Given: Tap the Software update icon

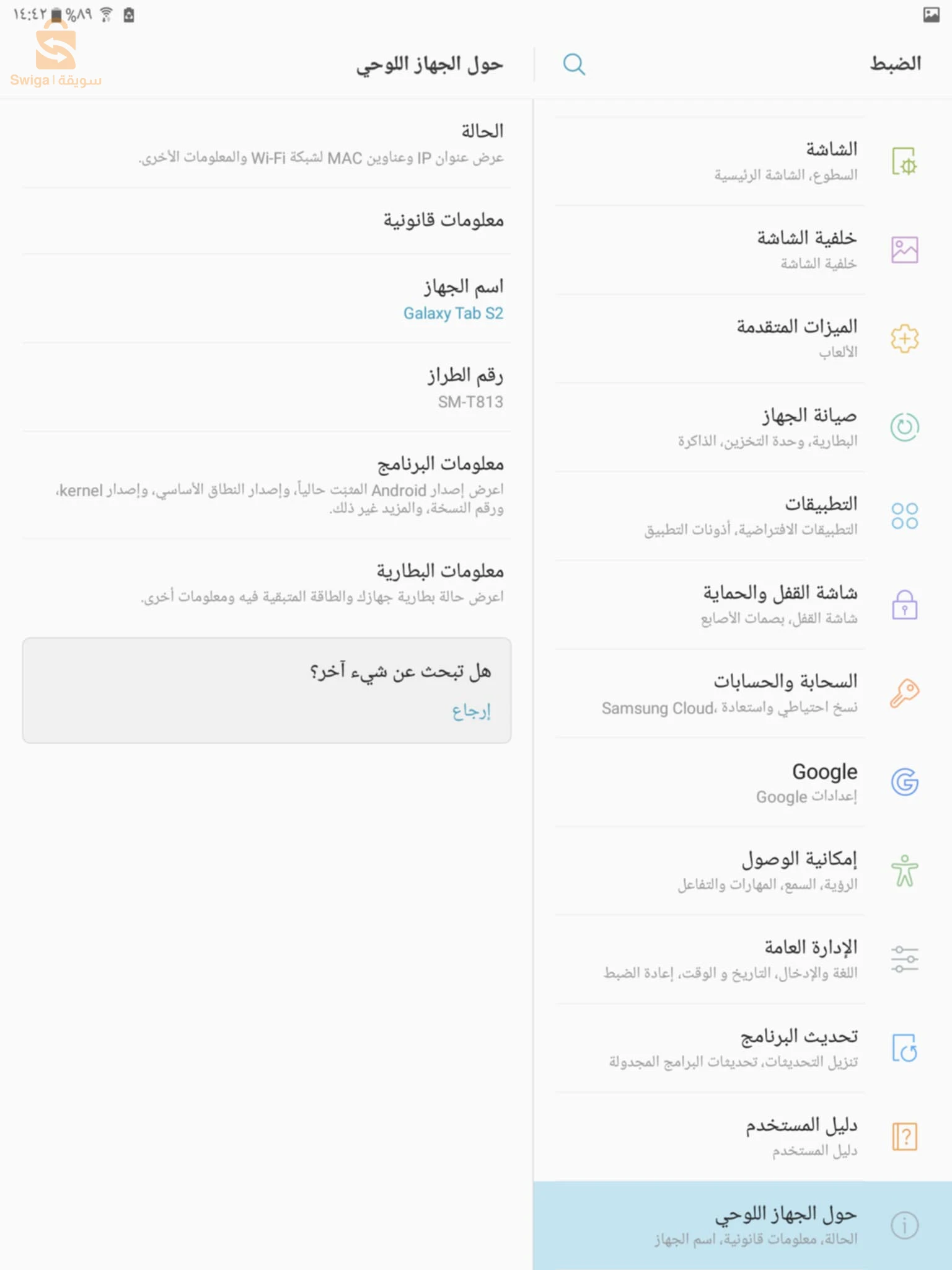Looking at the screenshot, I should 904,1048.
